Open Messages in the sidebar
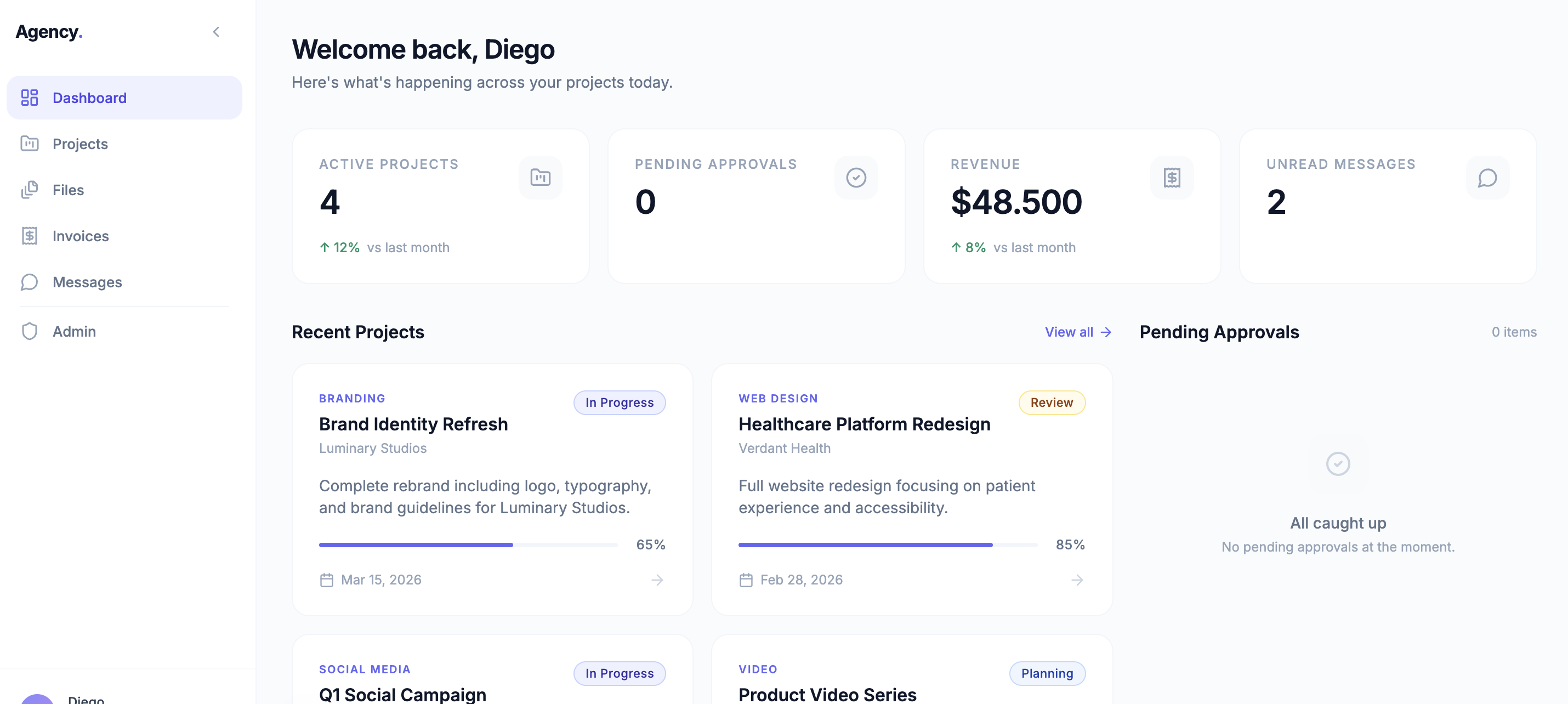Viewport: 1568px width, 704px height. pyautogui.click(x=124, y=282)
